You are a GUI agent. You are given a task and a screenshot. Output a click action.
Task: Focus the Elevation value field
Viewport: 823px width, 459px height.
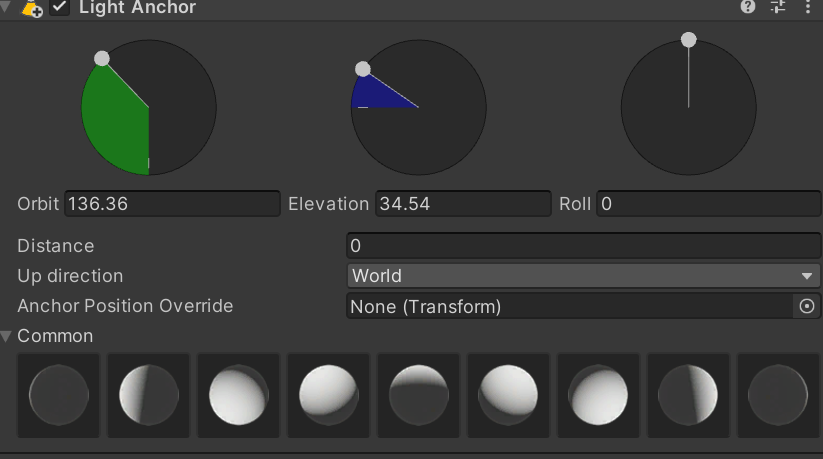coord(462,204)
